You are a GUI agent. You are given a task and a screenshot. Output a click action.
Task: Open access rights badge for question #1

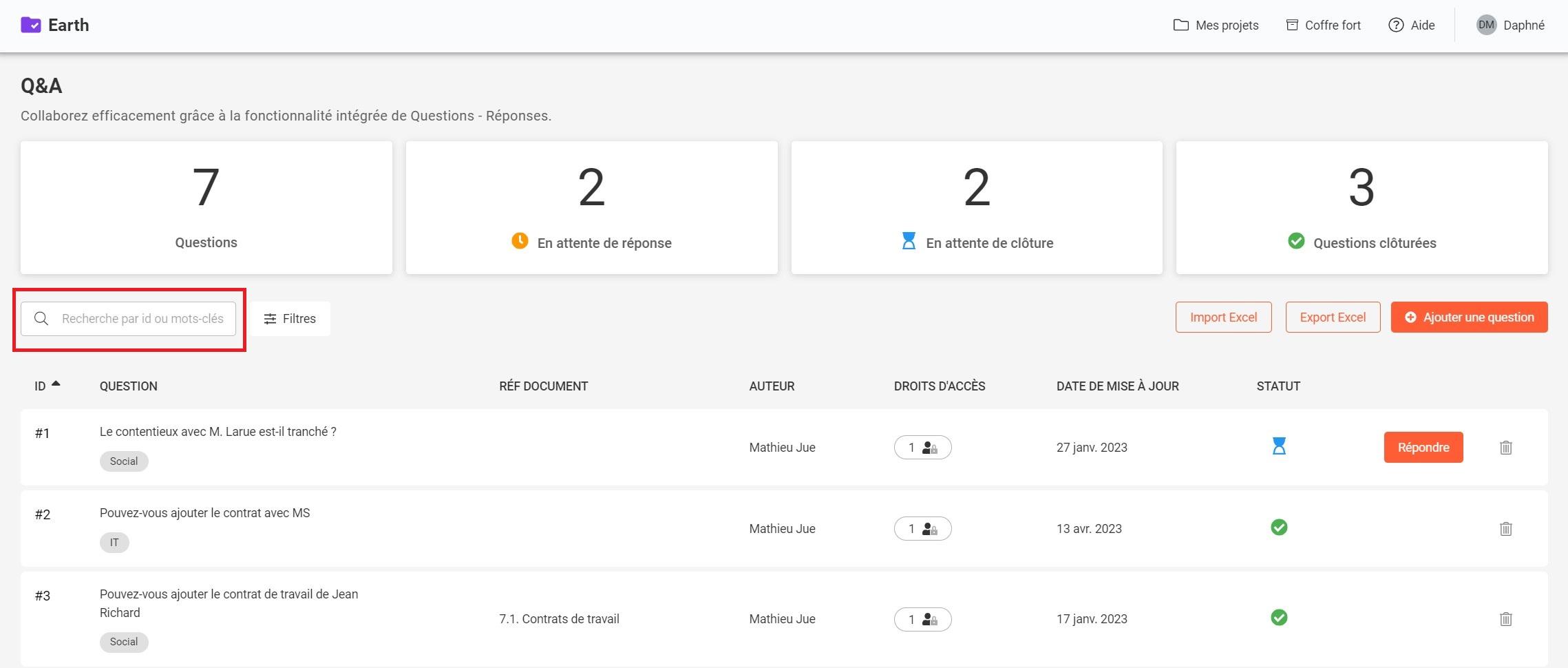(922, 448)
